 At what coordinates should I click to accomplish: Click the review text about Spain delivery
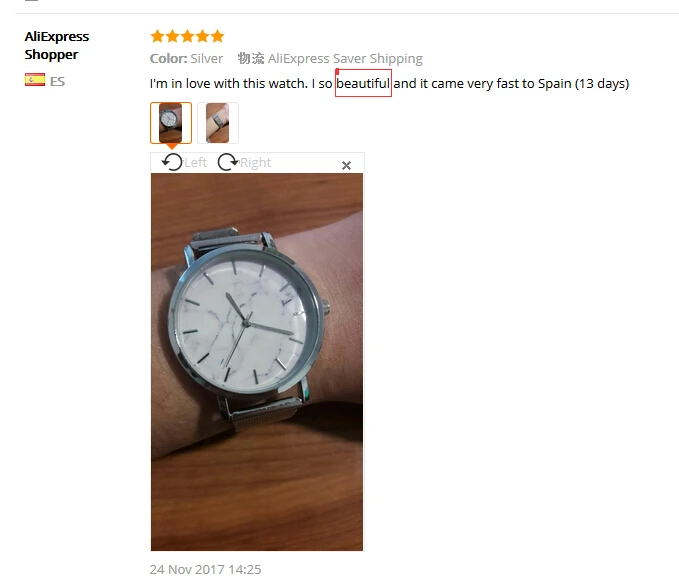(389, 83)
